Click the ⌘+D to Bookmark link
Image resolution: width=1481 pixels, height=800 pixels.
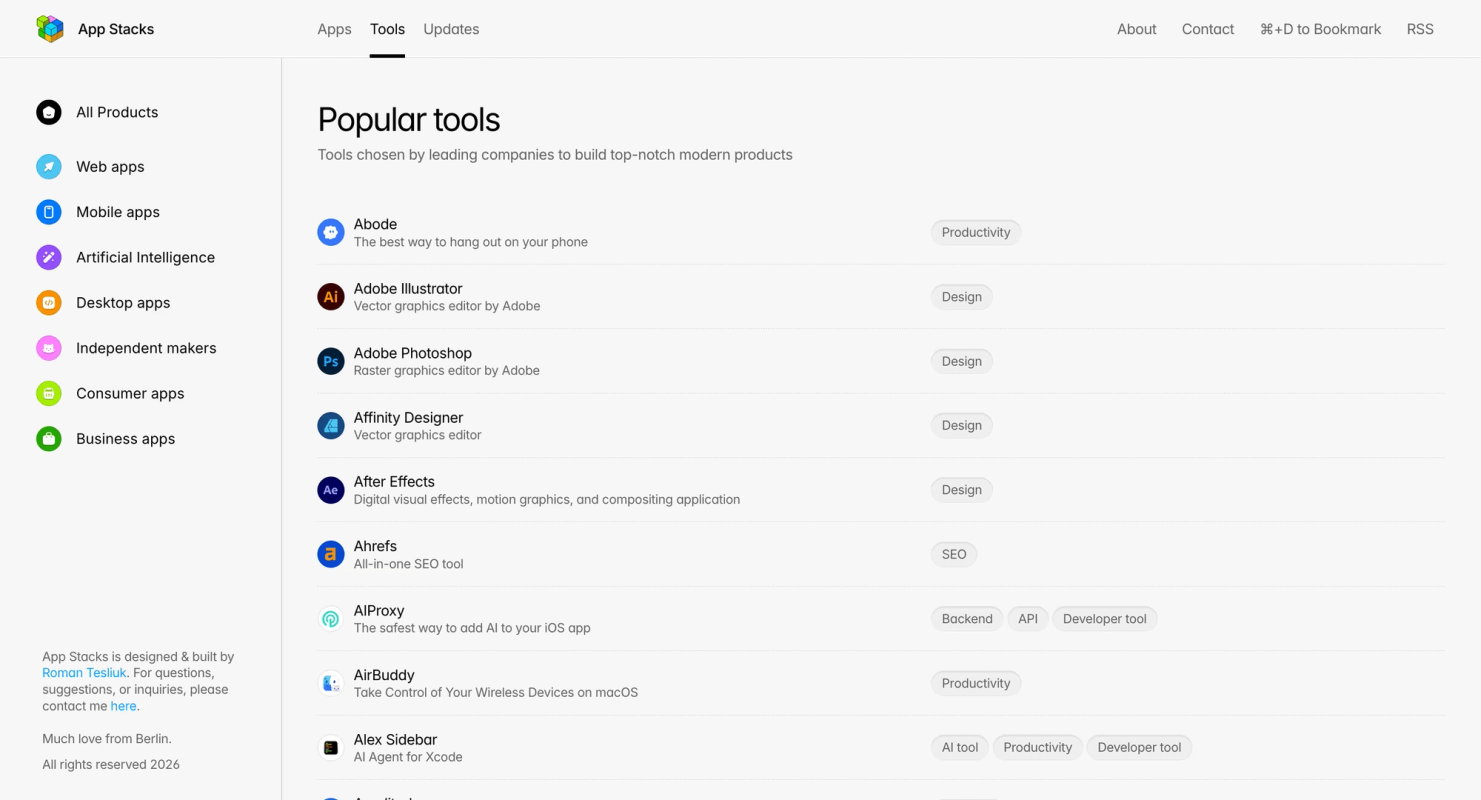pyautogui.click(x=1320, y=29)
